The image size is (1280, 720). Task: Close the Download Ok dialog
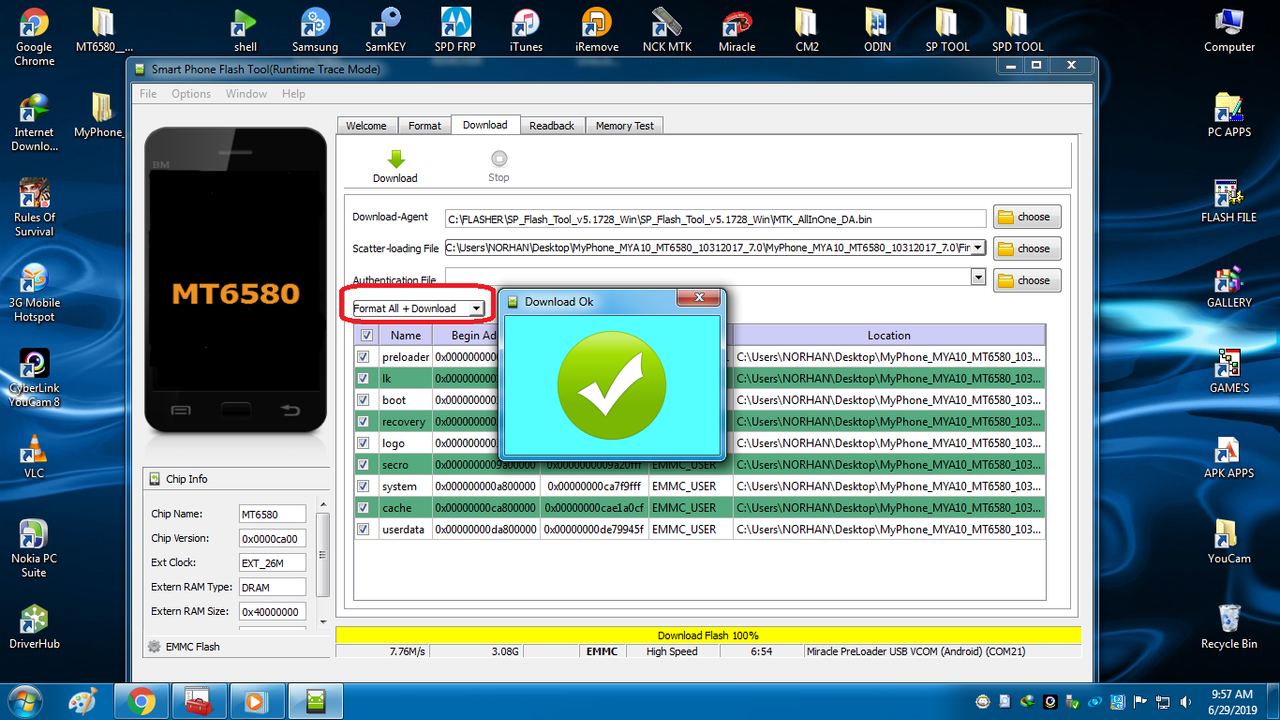click(x=699, y=298)
